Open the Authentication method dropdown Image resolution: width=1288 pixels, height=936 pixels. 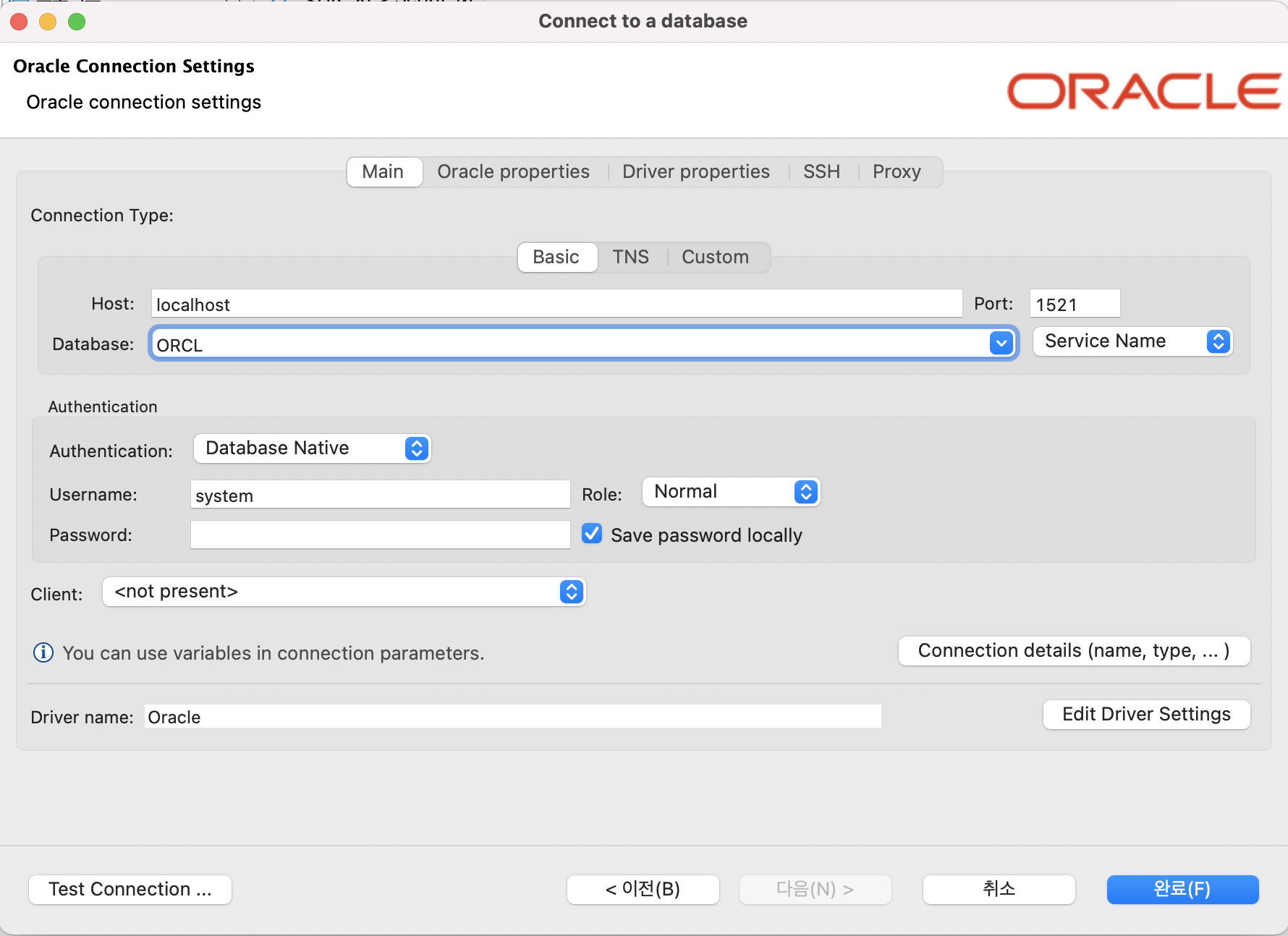tap(313, 448)
